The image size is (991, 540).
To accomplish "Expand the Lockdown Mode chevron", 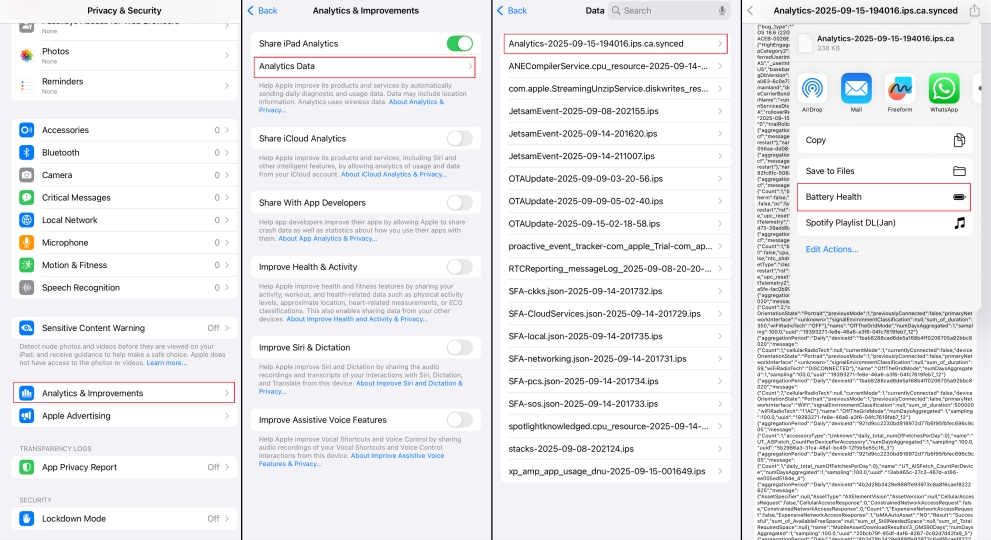I will [227, 519].
